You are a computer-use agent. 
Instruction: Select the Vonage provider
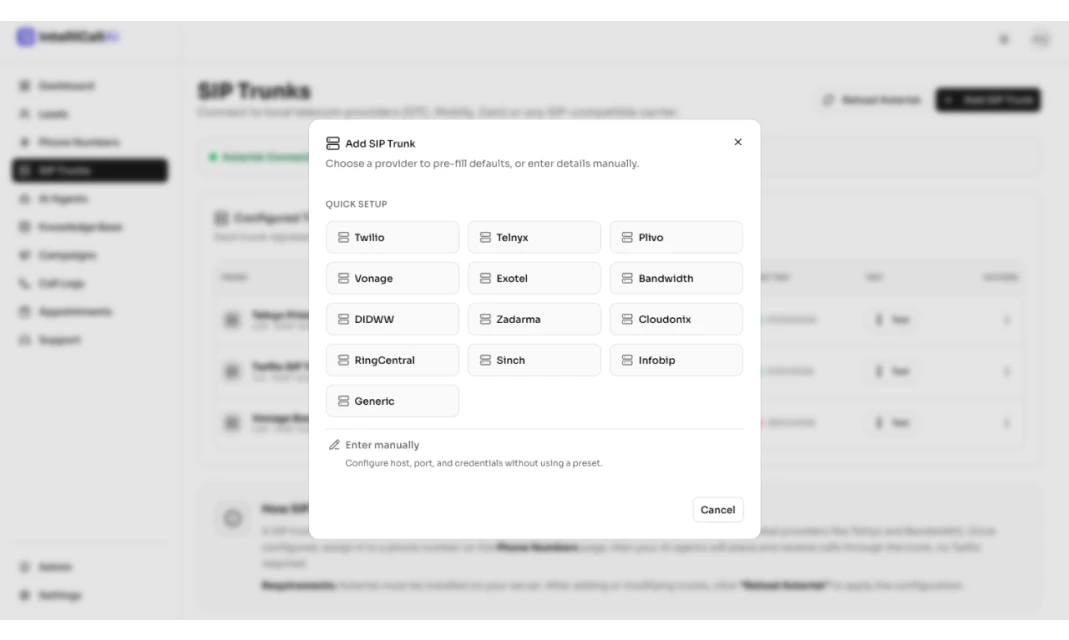(392, 278)
